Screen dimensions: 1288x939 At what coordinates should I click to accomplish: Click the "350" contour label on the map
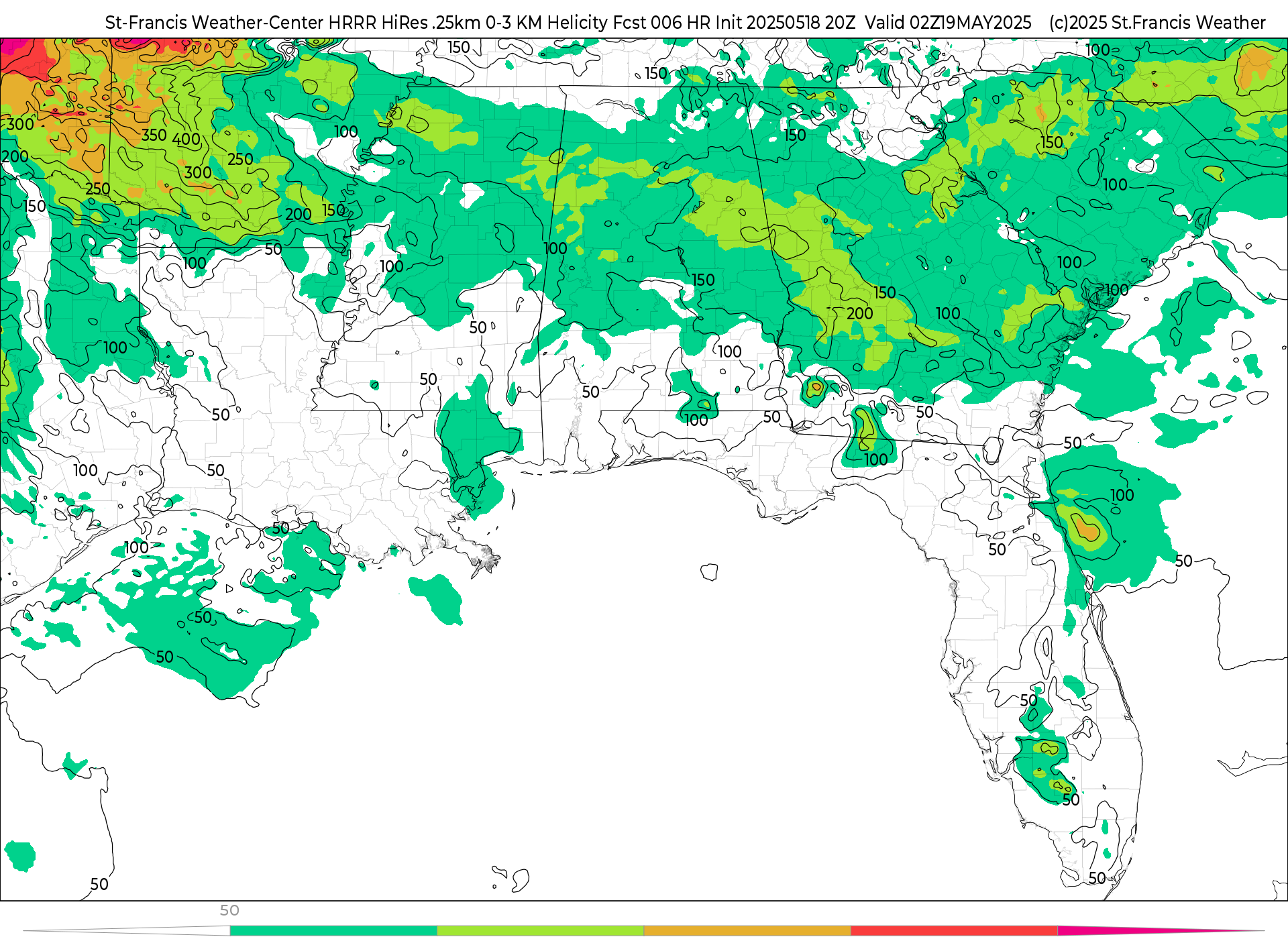point(154,135)
